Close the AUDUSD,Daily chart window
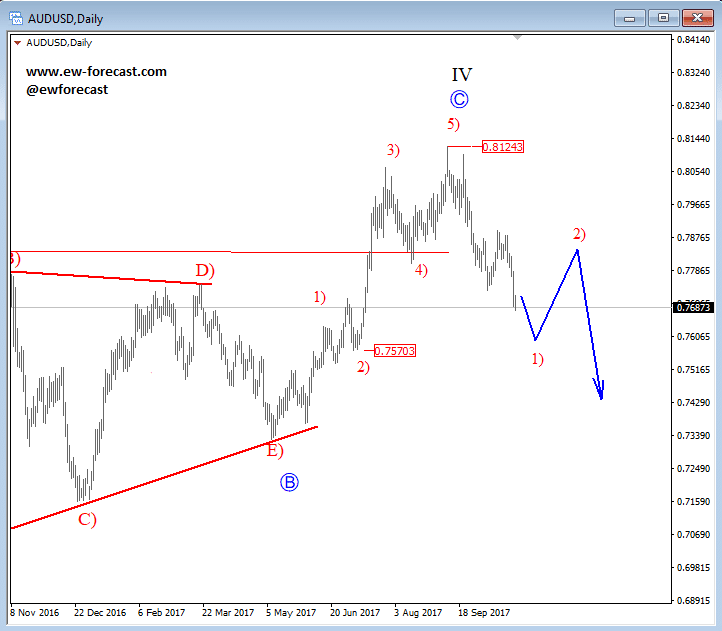722x631 pixels. (697, 18)
